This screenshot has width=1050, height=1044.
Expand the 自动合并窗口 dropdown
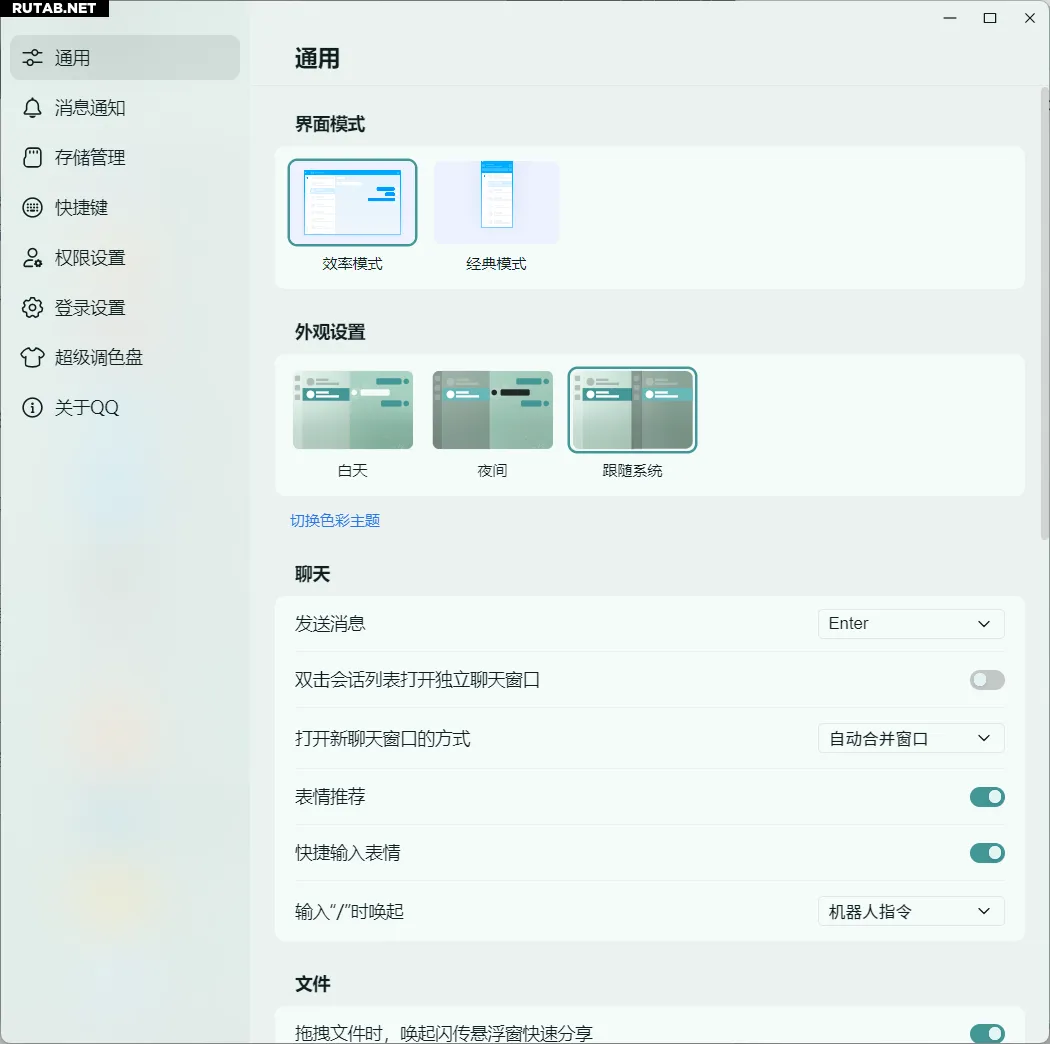tap(910, 739)
